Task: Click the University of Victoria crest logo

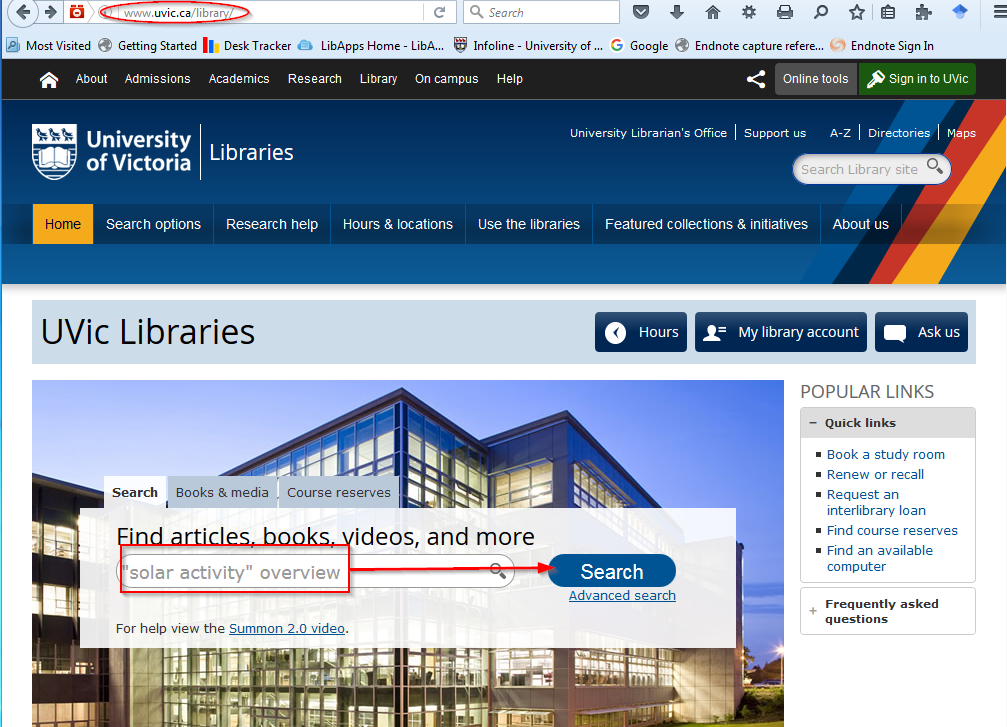Action: (x=55, y=152)
